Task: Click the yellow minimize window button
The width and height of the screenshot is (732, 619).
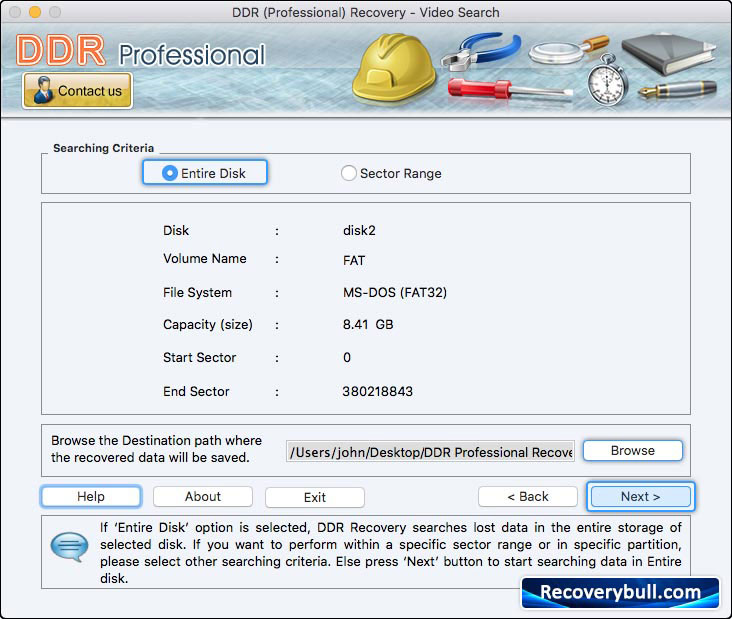Action: click(x=35, y=12)
